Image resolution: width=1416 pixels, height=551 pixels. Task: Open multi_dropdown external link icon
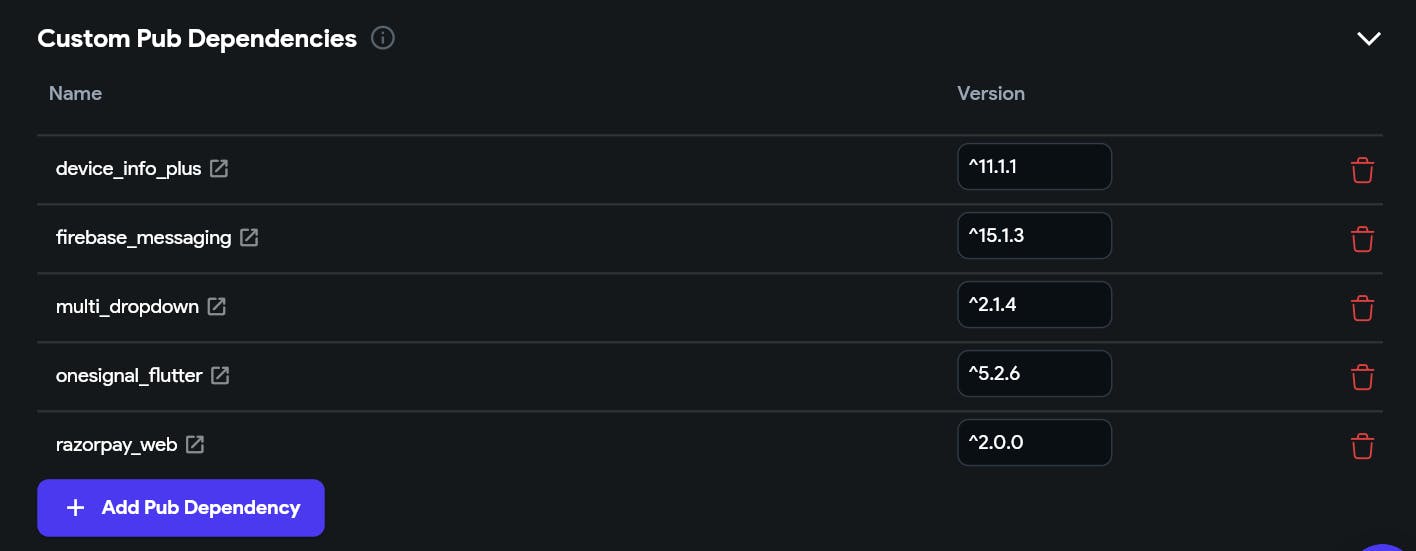click(216, 306)
